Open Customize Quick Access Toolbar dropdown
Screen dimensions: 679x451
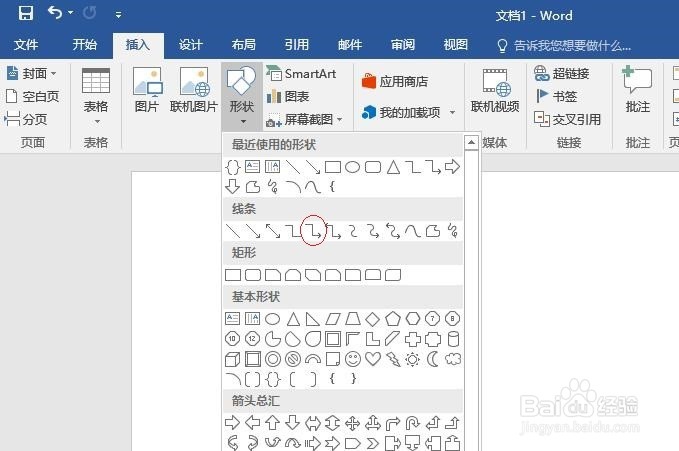point(118,15)
